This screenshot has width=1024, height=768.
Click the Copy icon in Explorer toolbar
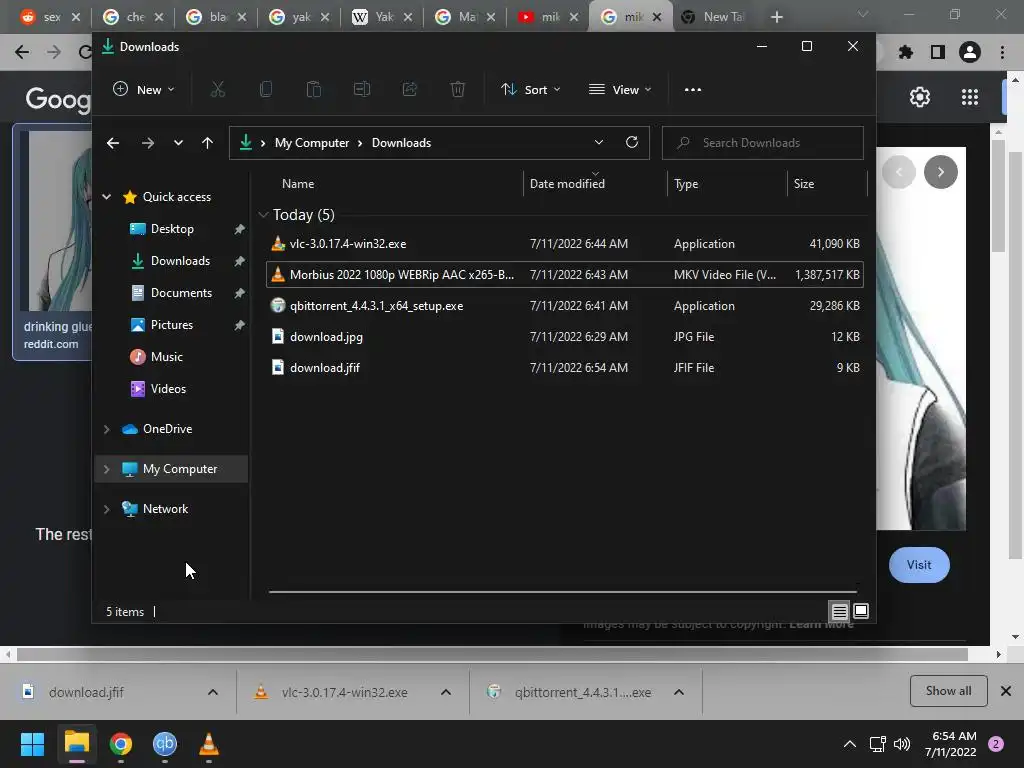click(x=266, y=89)
